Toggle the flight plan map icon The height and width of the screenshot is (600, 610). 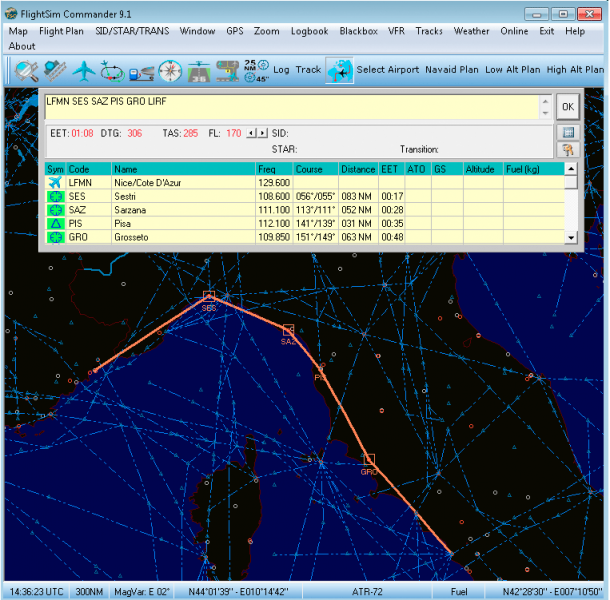coord(340,70)
